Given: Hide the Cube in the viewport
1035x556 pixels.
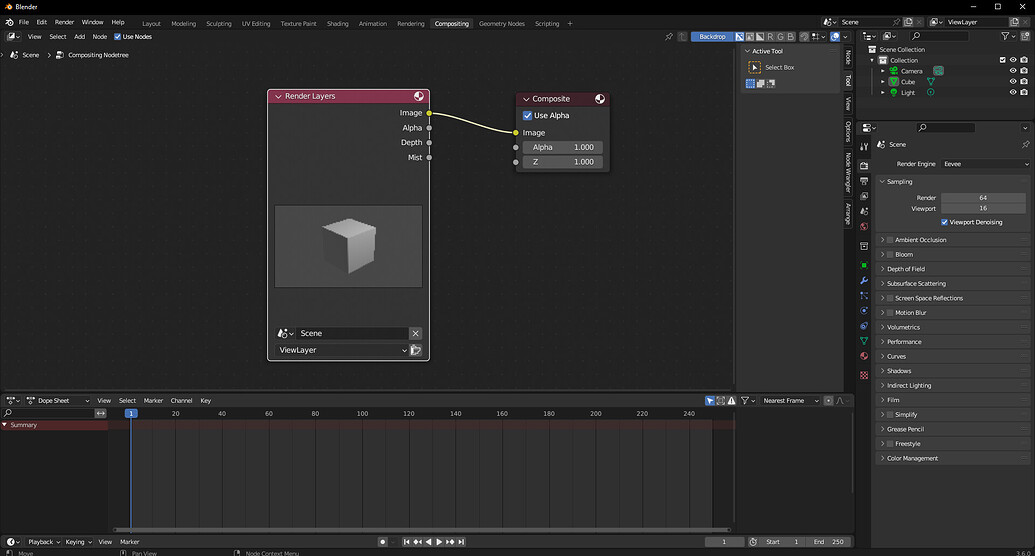Looking at the screenshot, I should pos(1013,82).
